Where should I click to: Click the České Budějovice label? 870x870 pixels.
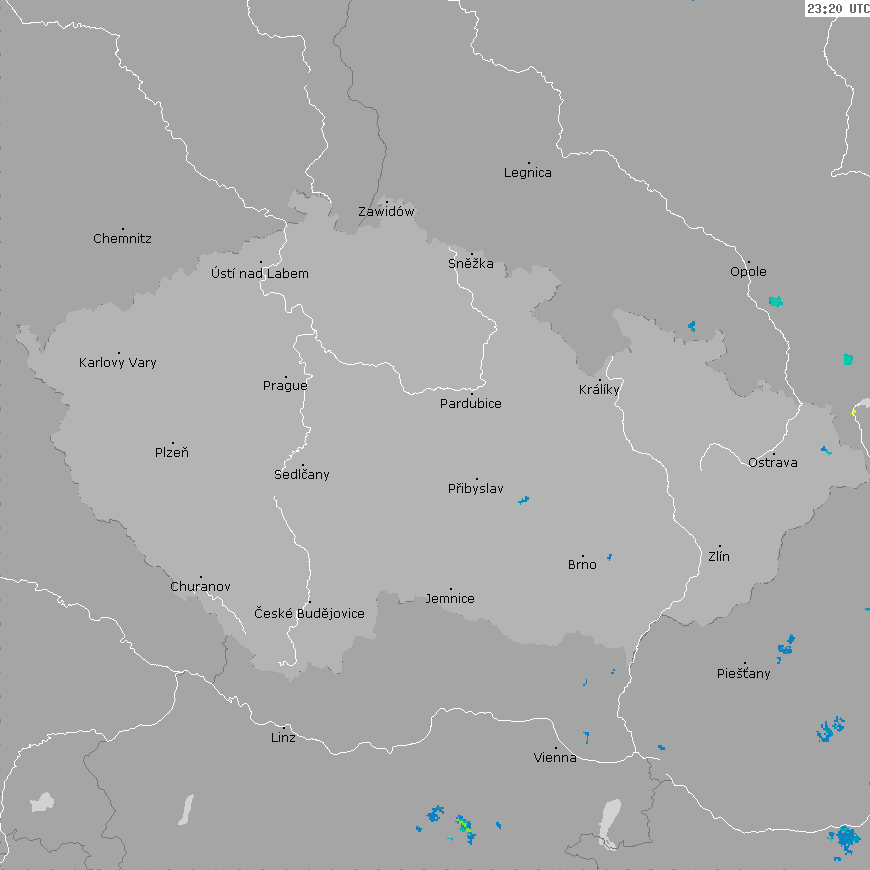pyautogui.click(x=309, y=614)
